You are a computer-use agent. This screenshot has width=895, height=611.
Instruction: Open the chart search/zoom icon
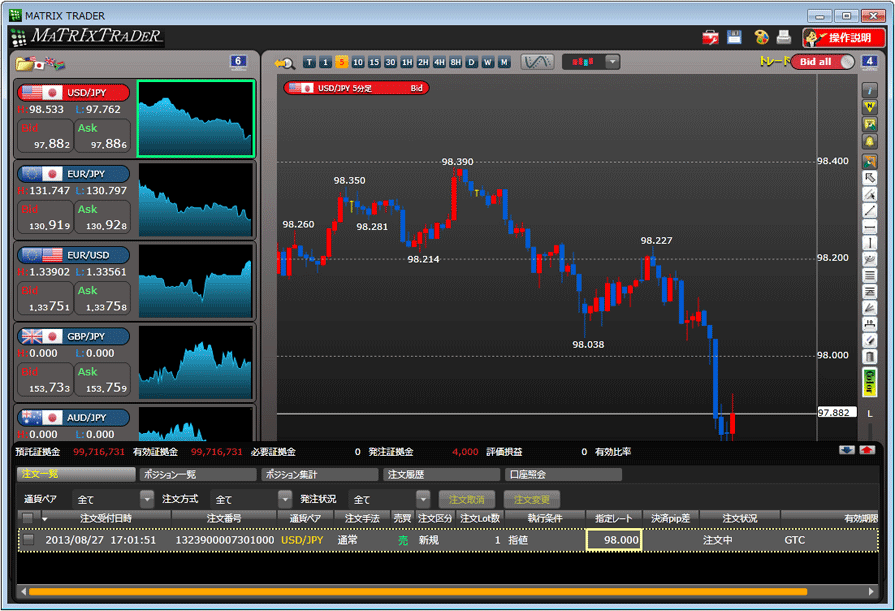tap(284, 63)
